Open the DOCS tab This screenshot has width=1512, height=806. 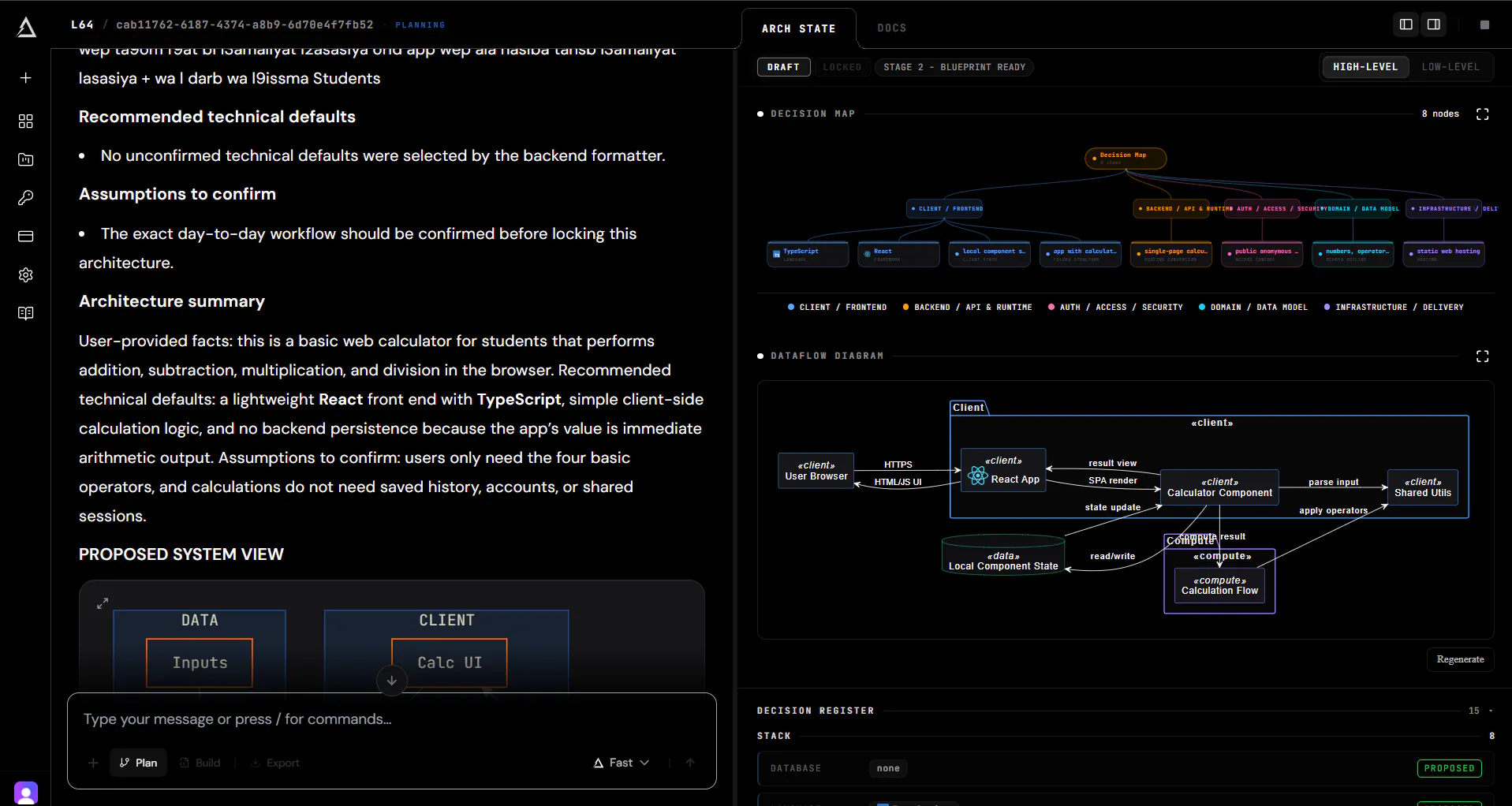(892, 28)
